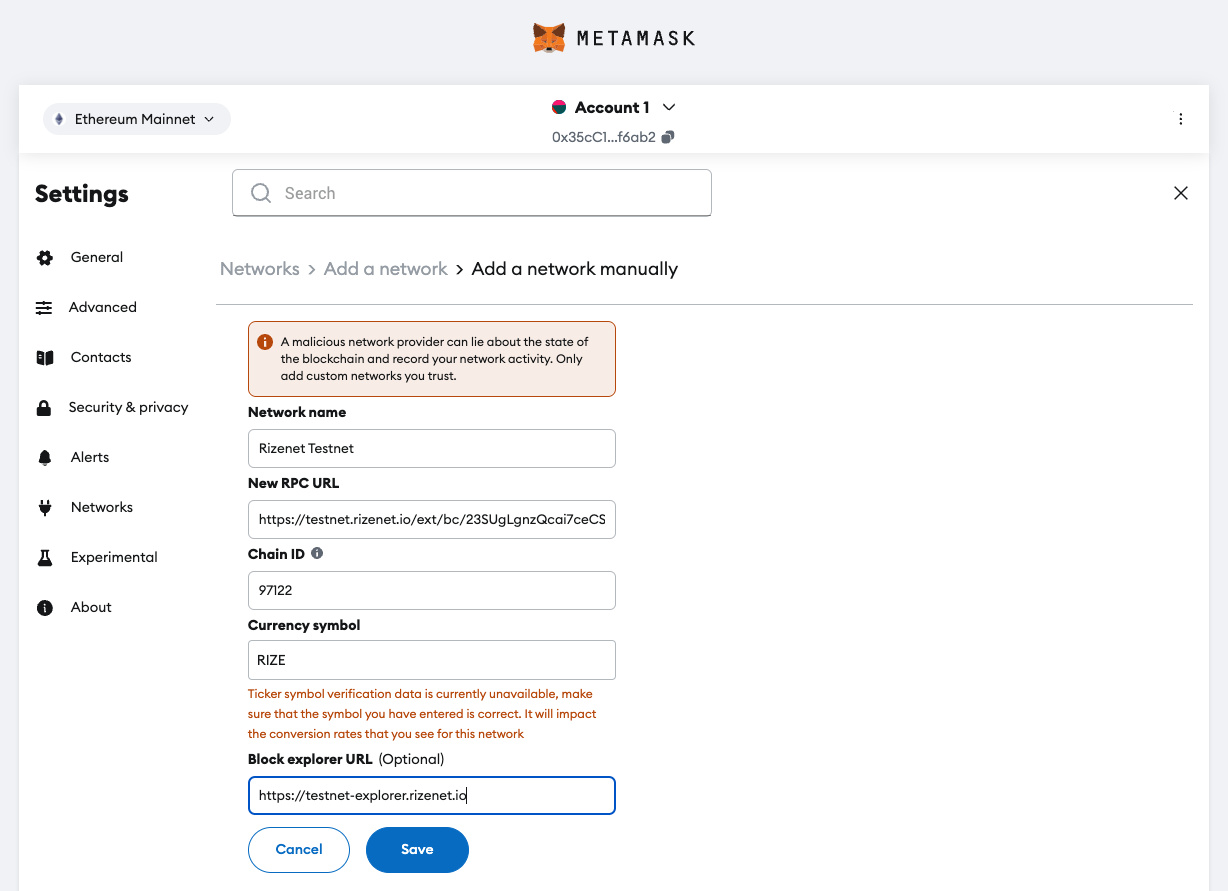
Task: Open the Networks settings section
Action: click(101, 507)
